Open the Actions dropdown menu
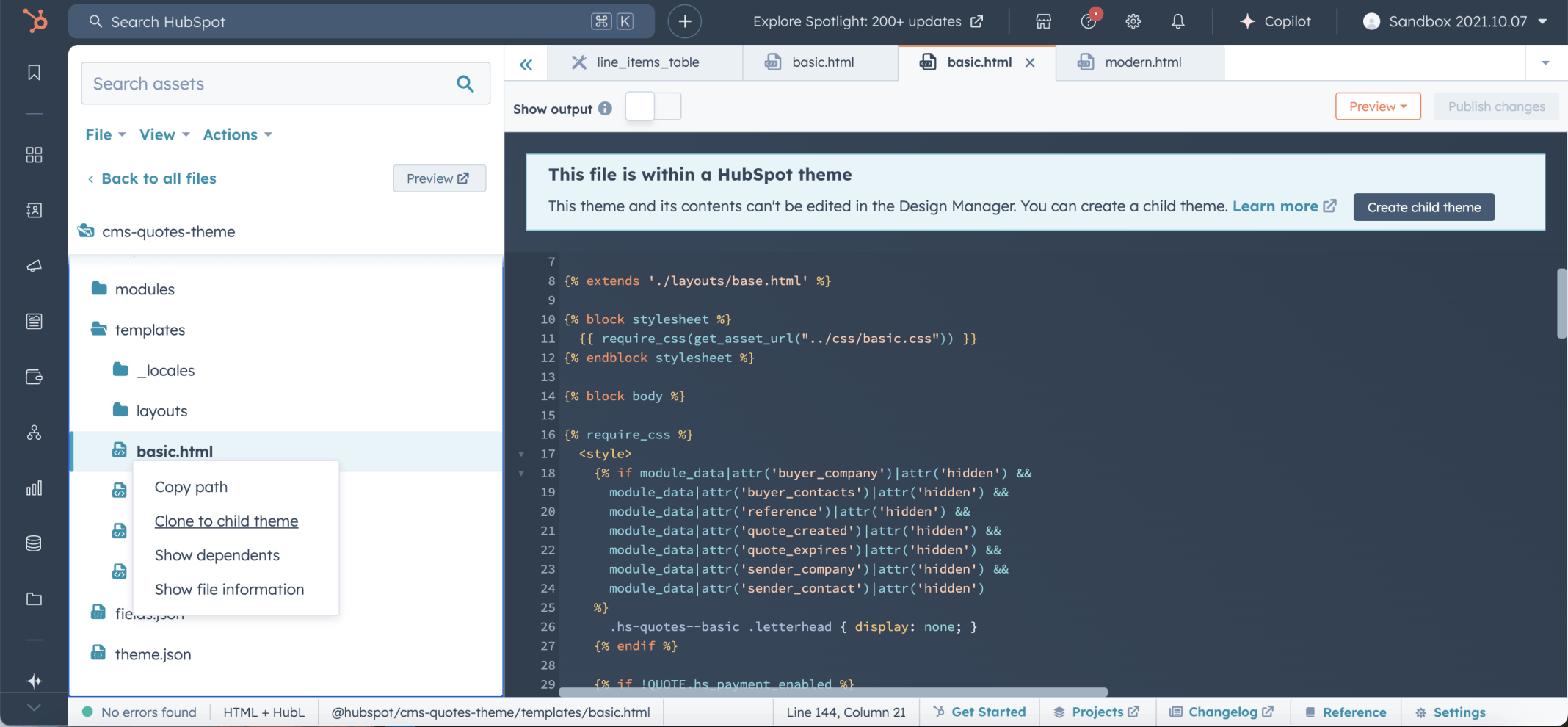1568x727 pixels. tap(237, 134)
